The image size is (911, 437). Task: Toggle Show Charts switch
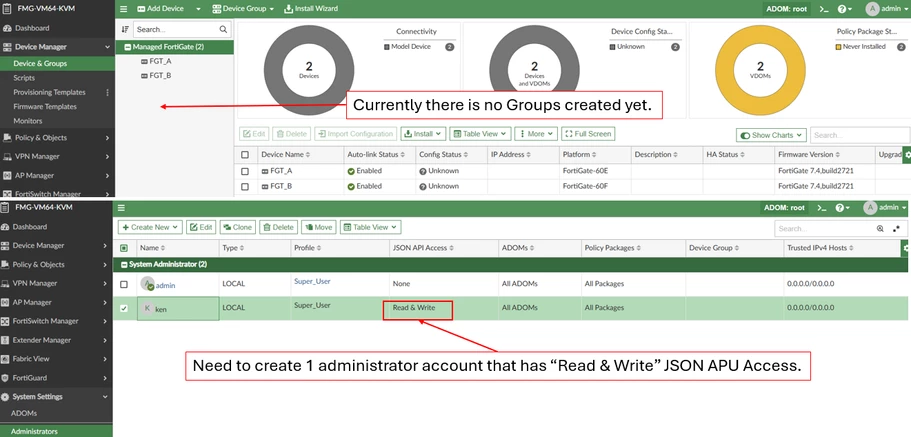[745, 135]
